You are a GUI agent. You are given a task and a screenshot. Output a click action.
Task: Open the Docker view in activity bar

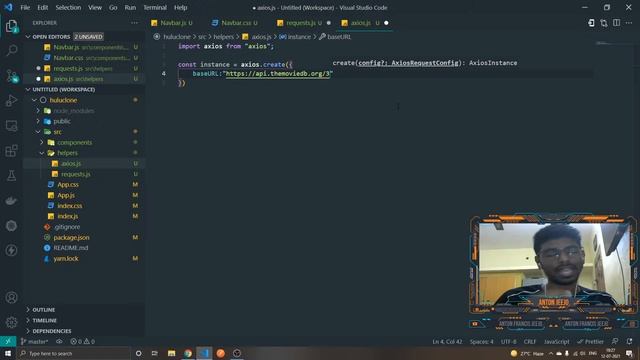click(11, 201)
